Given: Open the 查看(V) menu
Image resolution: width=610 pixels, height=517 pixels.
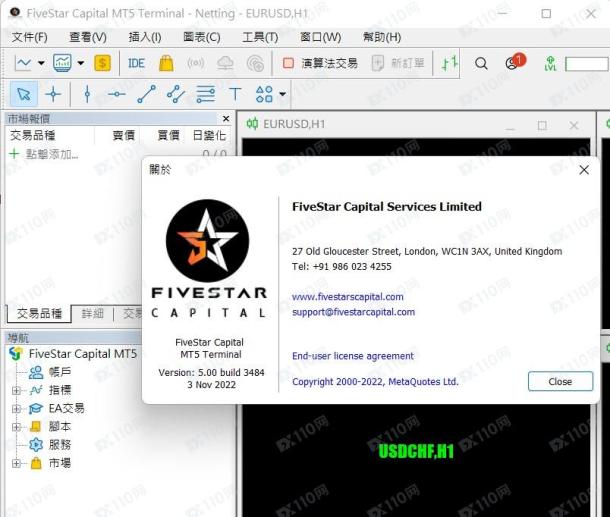Looking at the screenshot, I should pos(88,37).
